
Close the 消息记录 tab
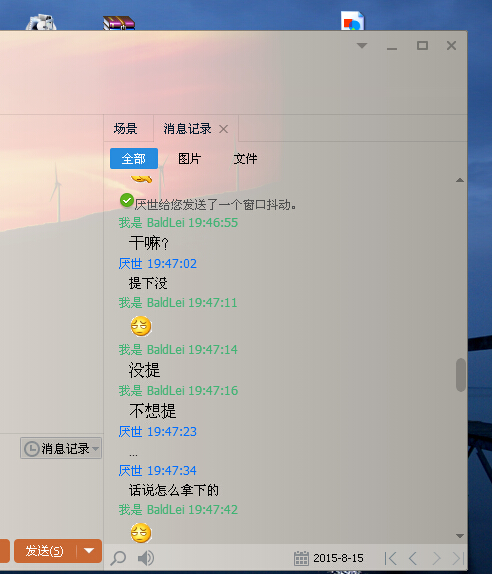[223, 129]
